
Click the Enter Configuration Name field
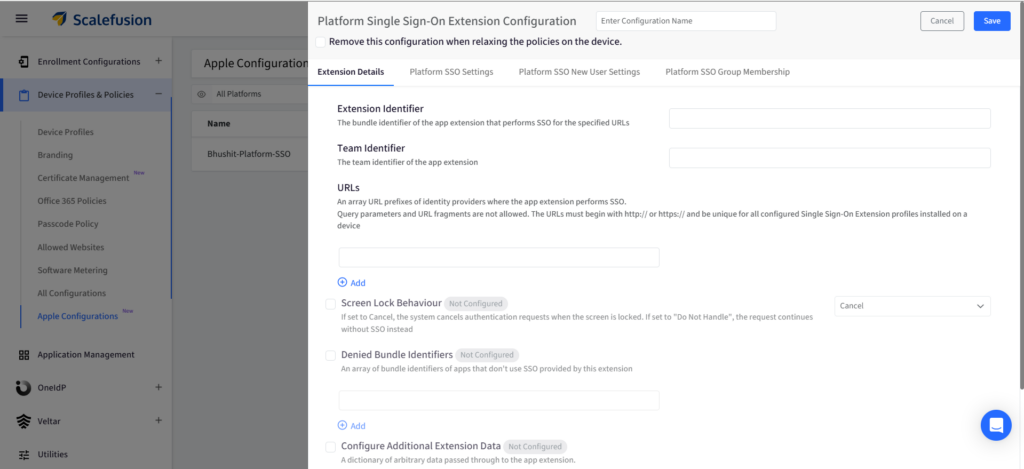click(685, 21)
